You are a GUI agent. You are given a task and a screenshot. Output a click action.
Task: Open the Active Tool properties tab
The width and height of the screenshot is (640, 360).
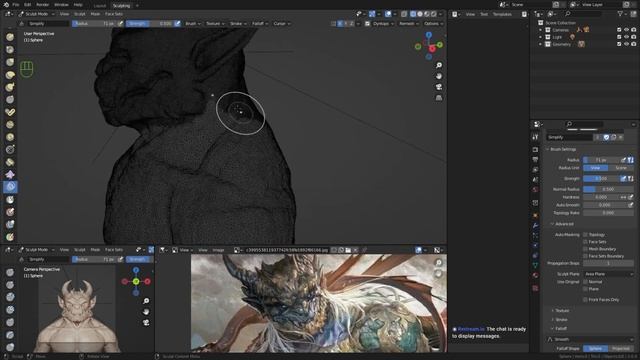pyautogui.click(x=535, y=138)
